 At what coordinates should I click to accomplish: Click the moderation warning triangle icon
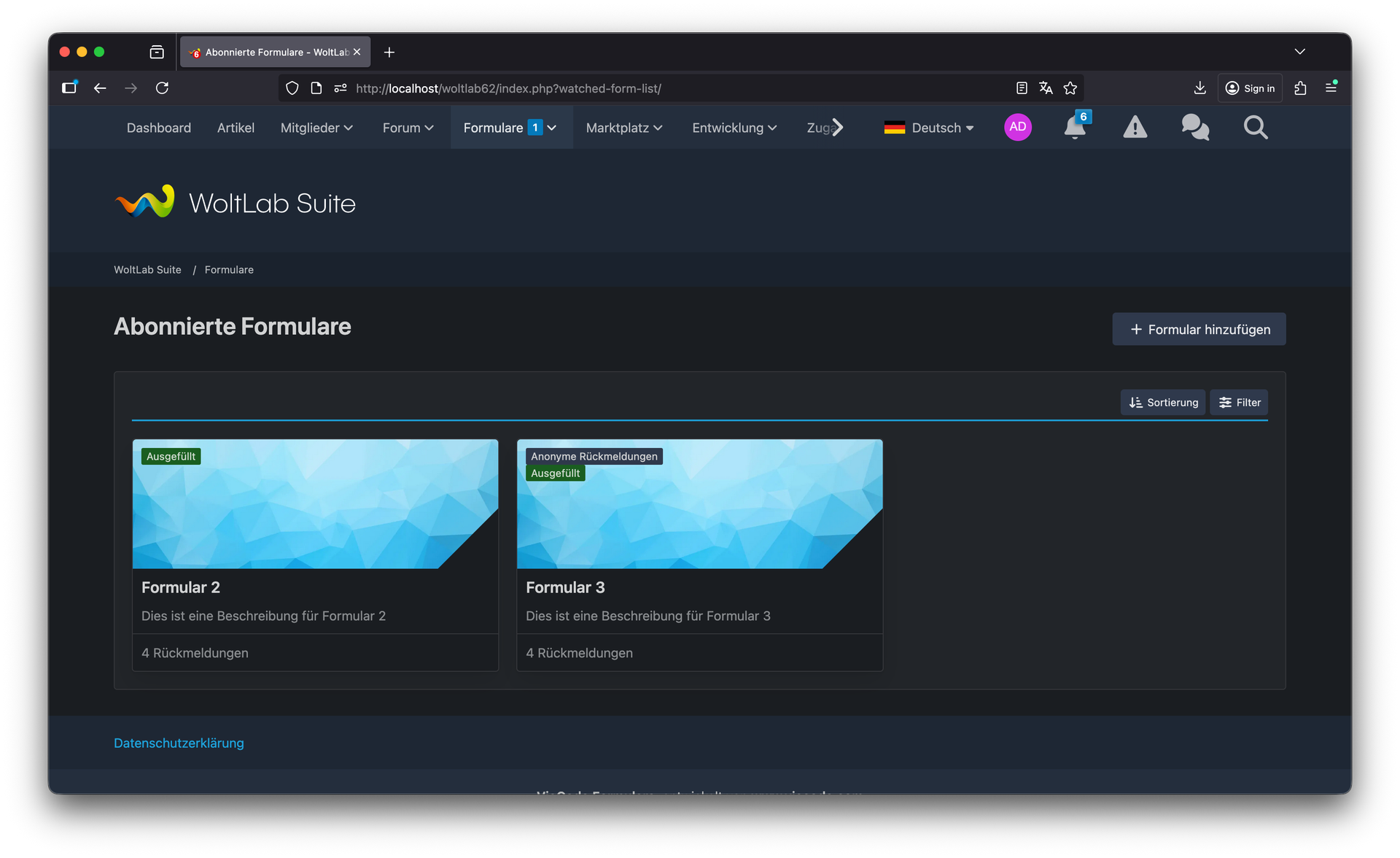pyautogui.click(x=1135, y=128)
